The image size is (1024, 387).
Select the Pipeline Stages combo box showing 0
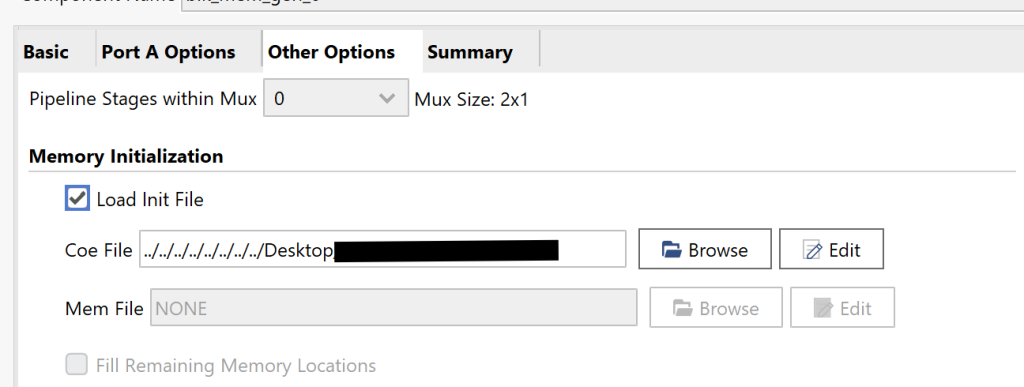pyautogui.click(x=336, y=98)
